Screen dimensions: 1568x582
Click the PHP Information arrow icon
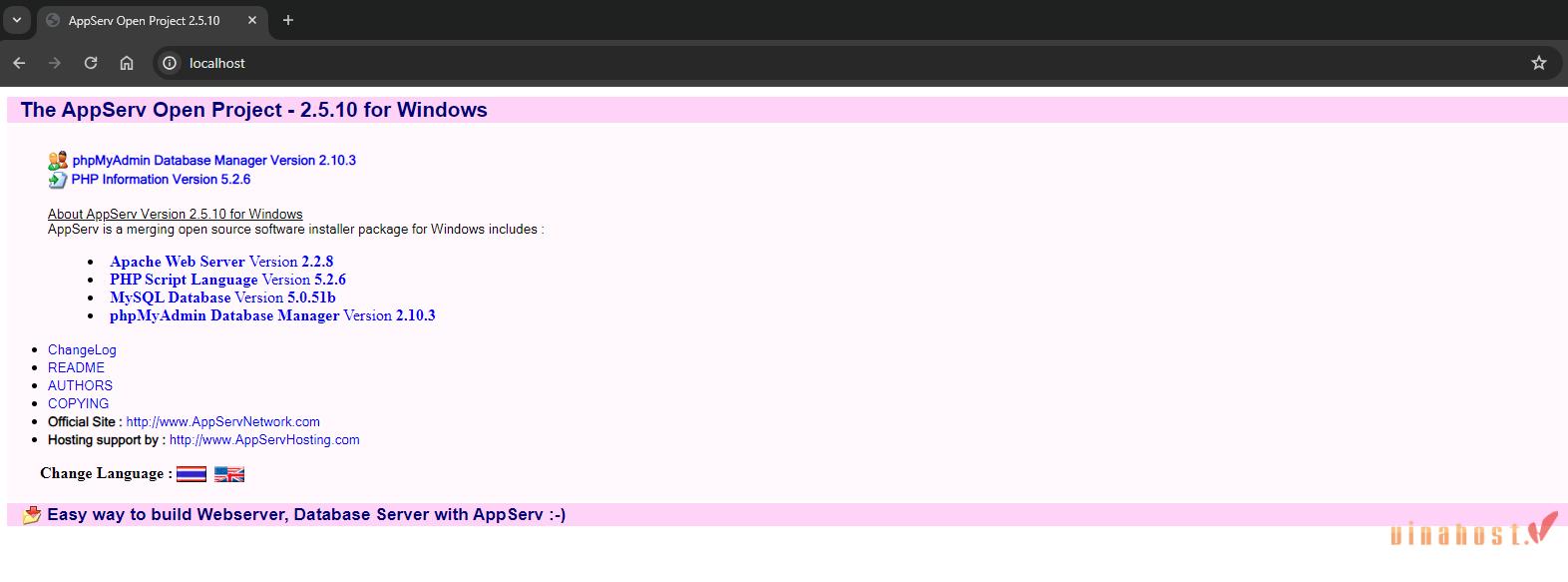pos(58,180)
